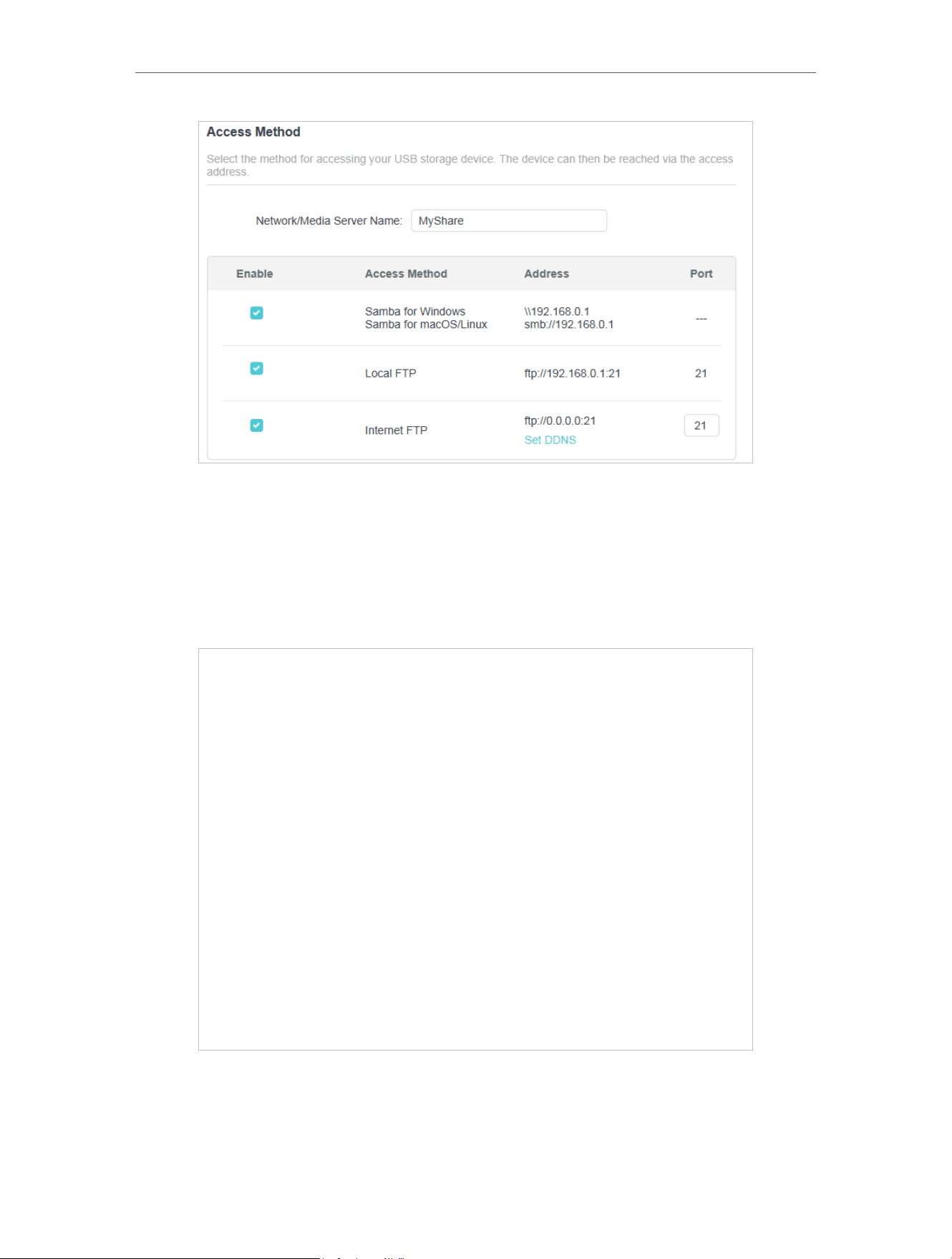The image size is (952, 1259).
Task: Click the Internet FTP label
Action: (396, 430)
